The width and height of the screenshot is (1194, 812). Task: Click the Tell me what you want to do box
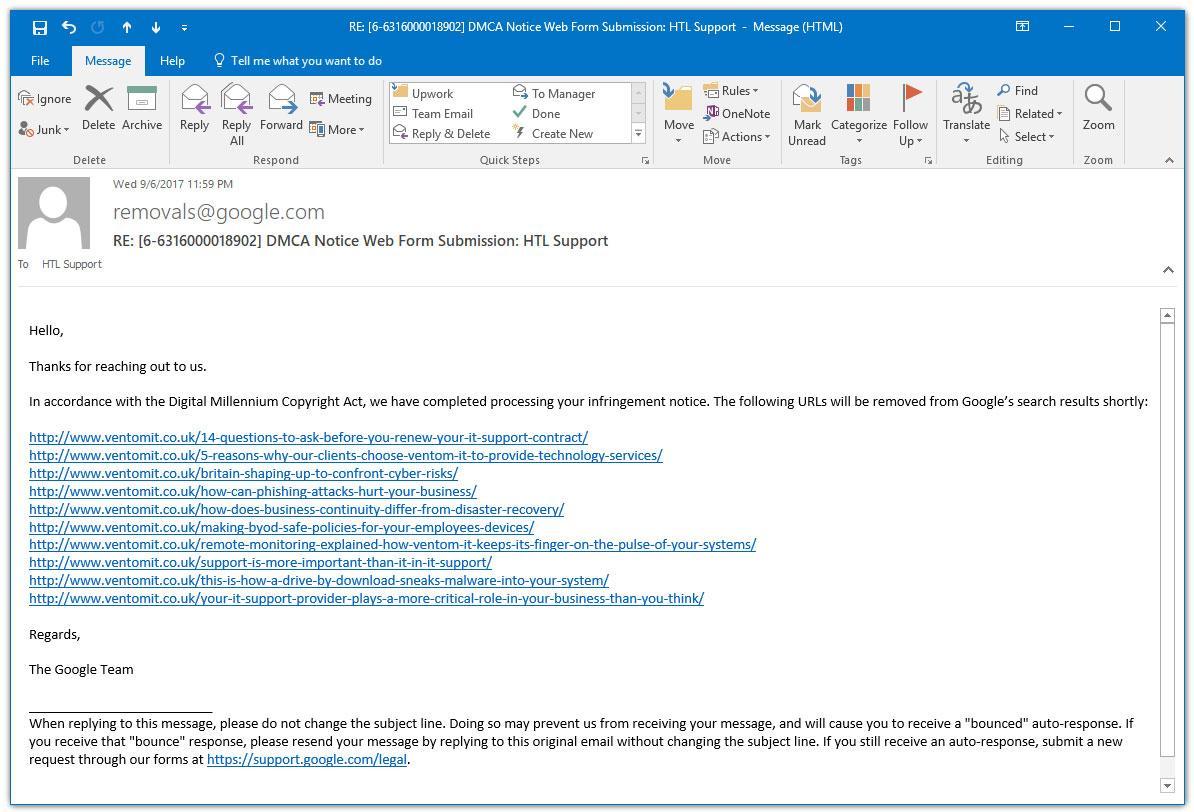point(305,61)
